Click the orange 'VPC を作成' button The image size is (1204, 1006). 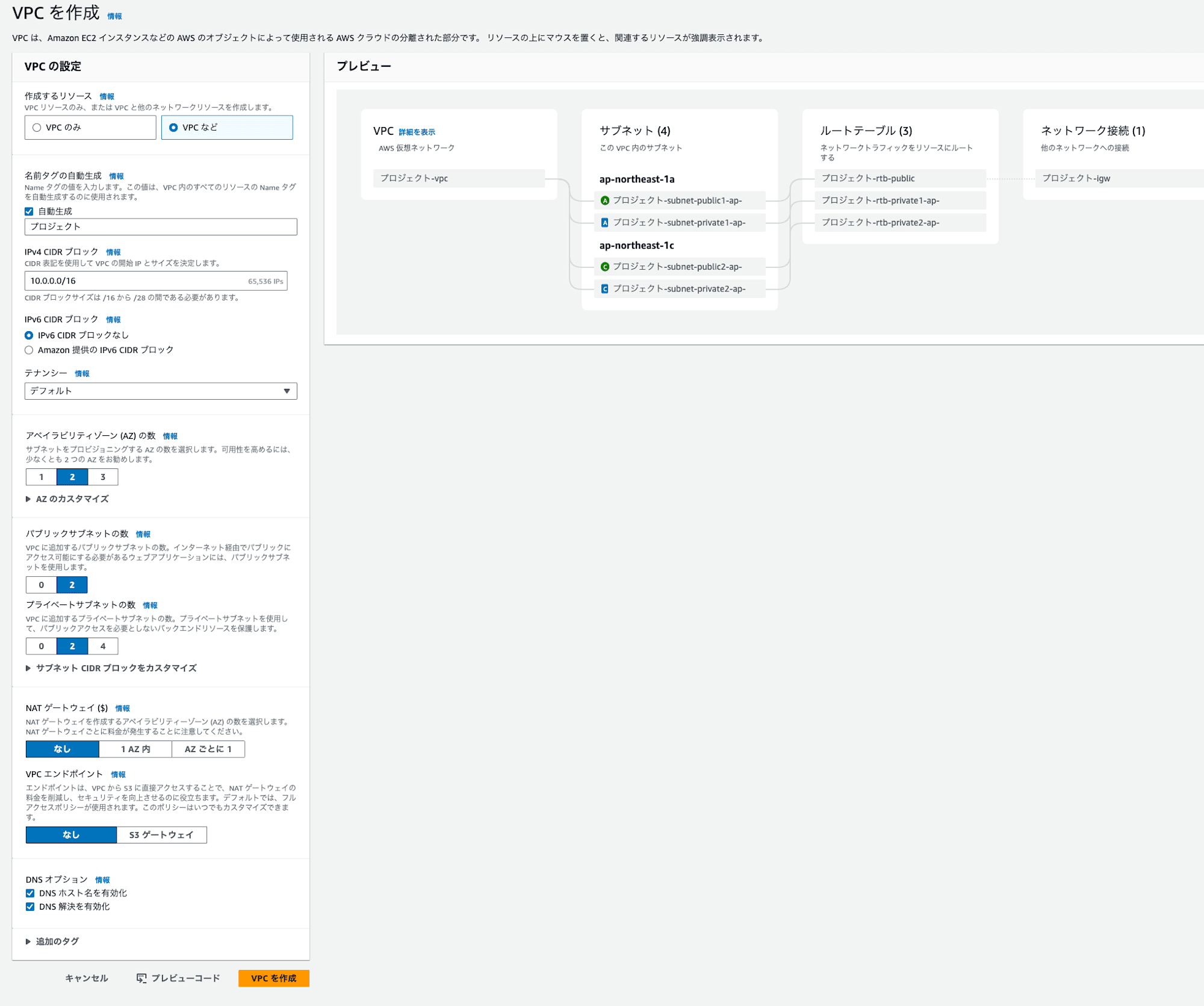pyautogui.click(x=274, y=978)
